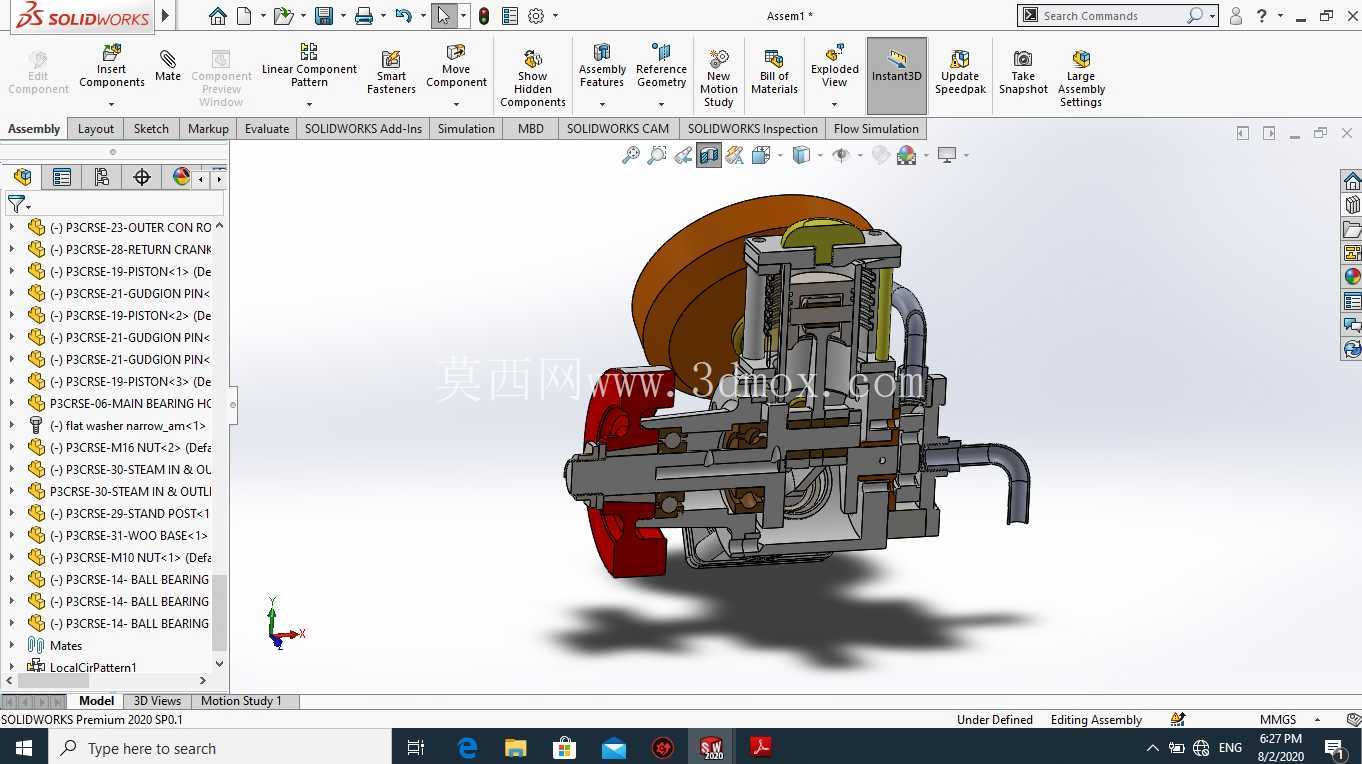Open Assembly Features tool
Image resolution: width=1362 pixels, height=764 pixels.
602,66
